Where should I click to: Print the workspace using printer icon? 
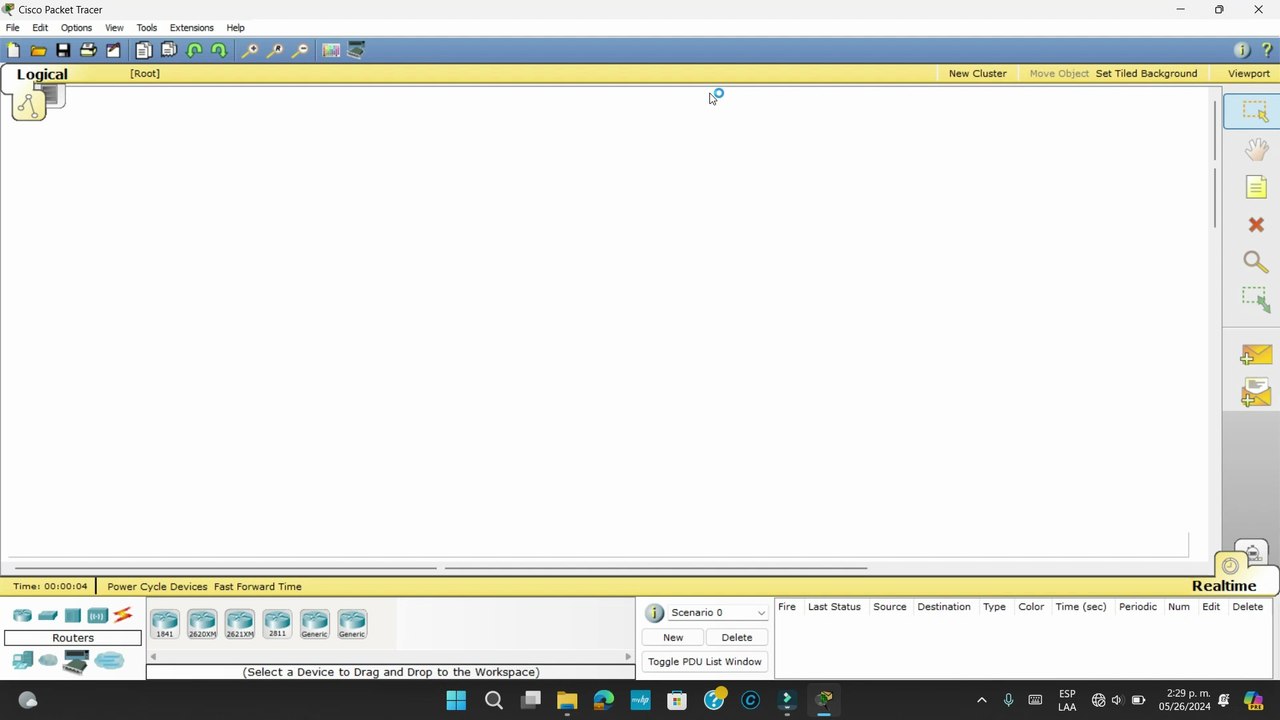pyautogui.click(x=88, y=50)
